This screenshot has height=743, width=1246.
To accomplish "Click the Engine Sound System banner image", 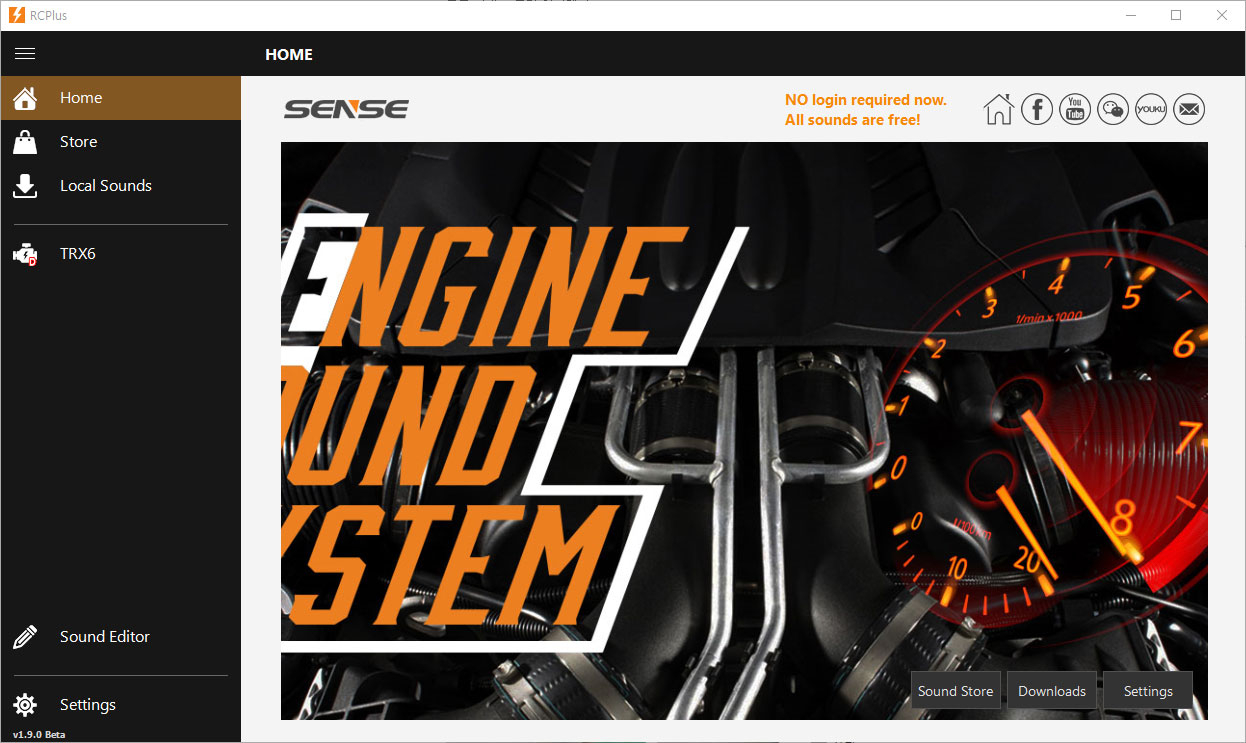I will (x=744, y=431).
